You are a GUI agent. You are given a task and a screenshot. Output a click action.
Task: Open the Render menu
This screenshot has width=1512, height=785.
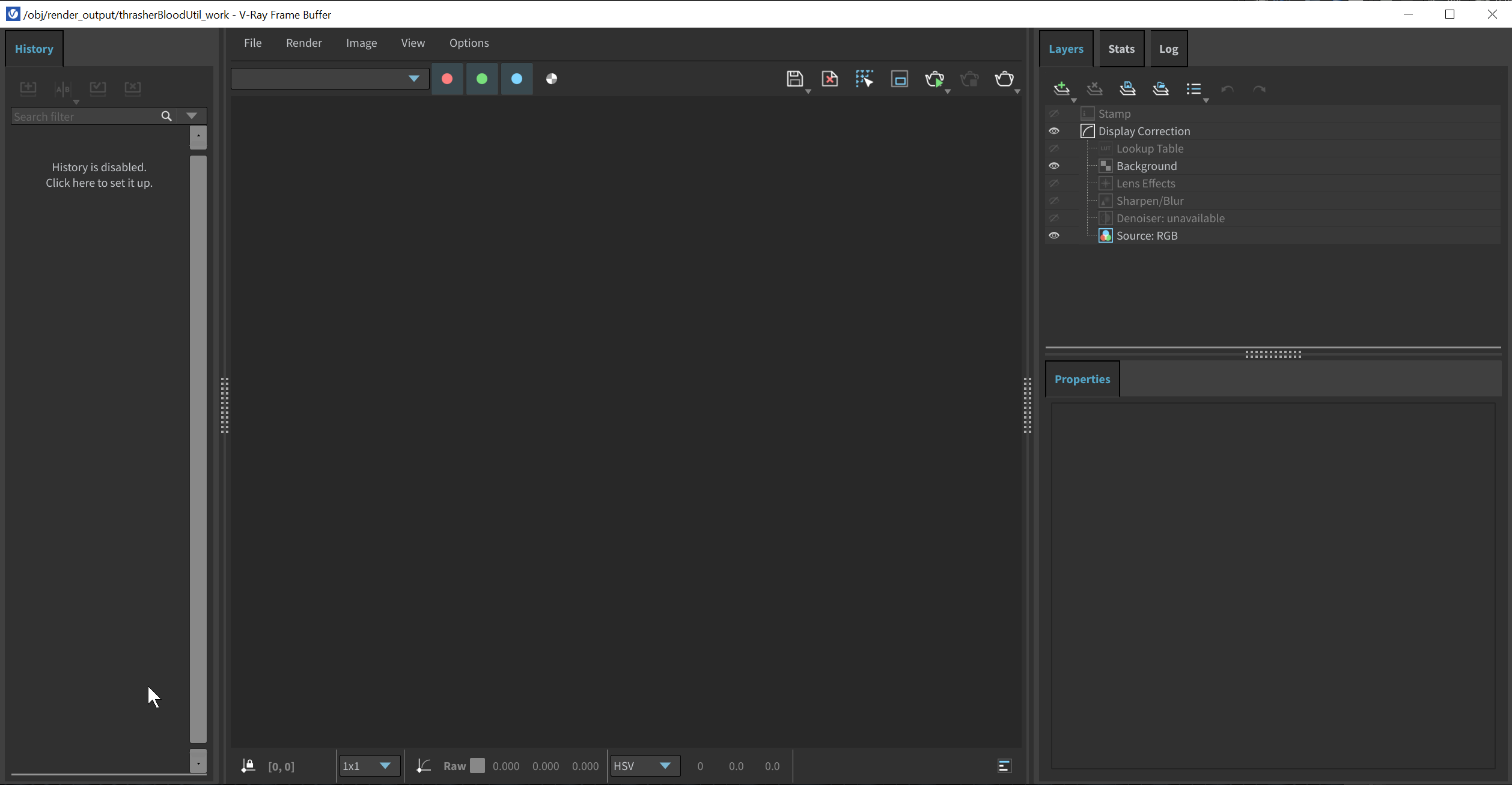pyautogui.click(x=303, y=43)
